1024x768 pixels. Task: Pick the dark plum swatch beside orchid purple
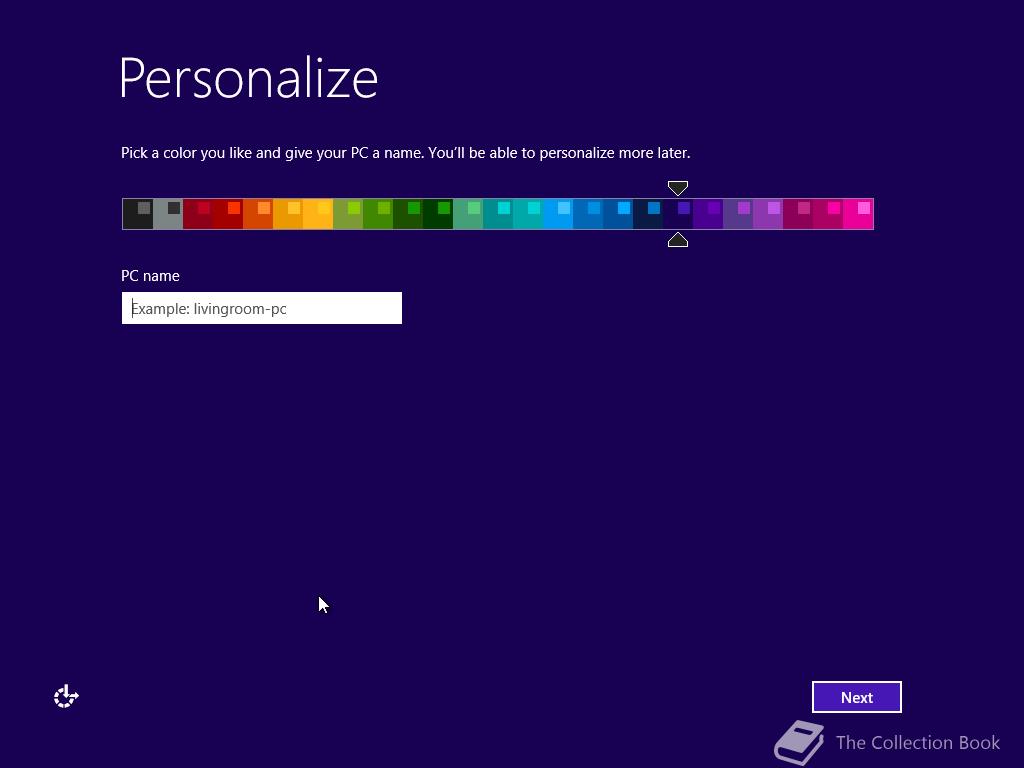click(799, 214)
